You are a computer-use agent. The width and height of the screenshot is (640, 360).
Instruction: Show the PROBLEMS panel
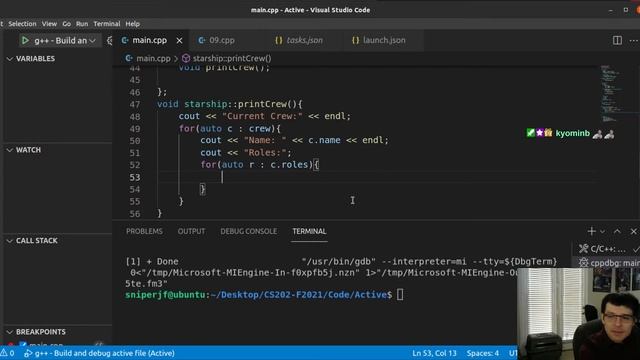[144, 231]
